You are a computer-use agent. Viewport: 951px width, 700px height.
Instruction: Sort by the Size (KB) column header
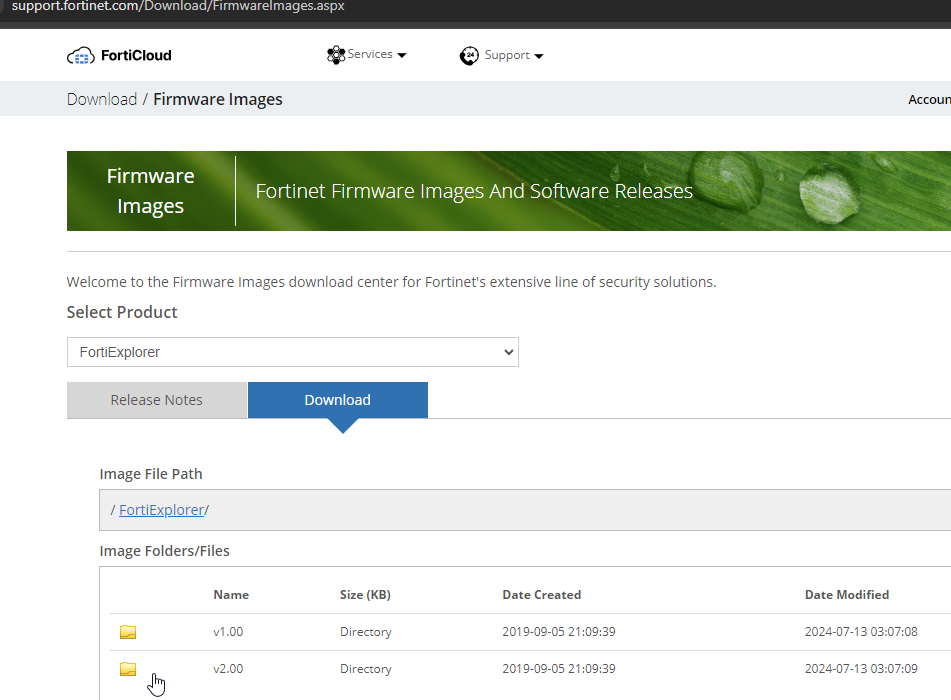(365, 594)
